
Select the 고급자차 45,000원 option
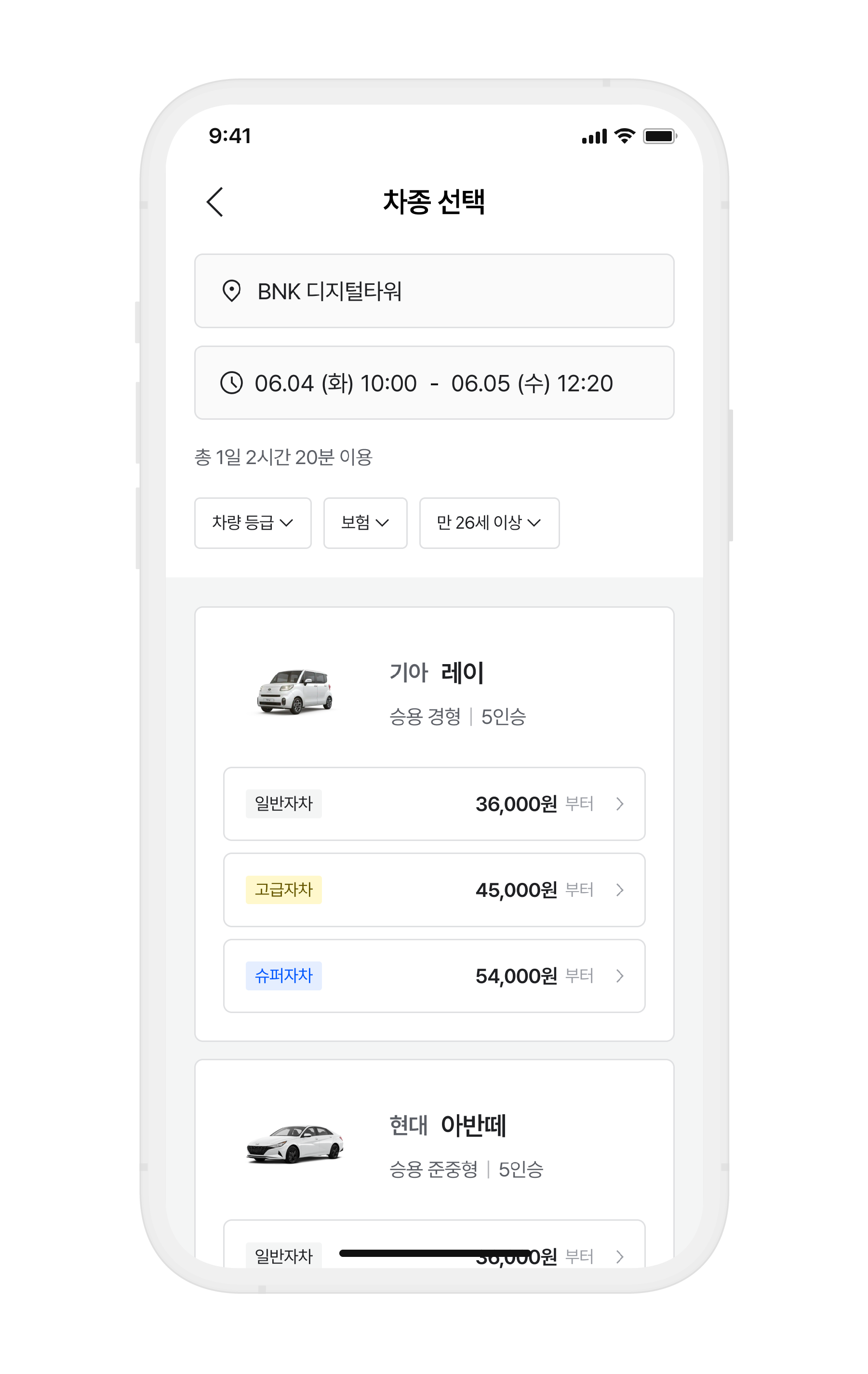(x=434, y=890)
